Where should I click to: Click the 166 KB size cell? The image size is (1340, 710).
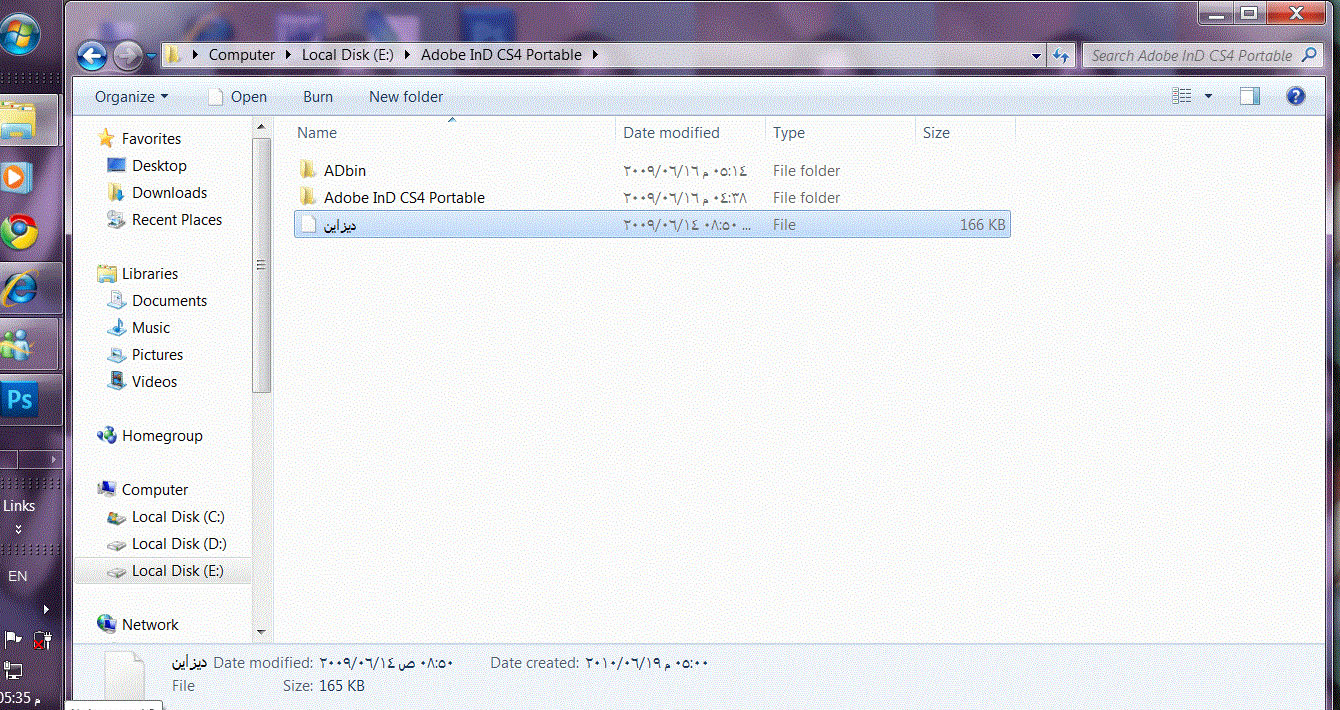pyautogui.click(x=982, y=225)
